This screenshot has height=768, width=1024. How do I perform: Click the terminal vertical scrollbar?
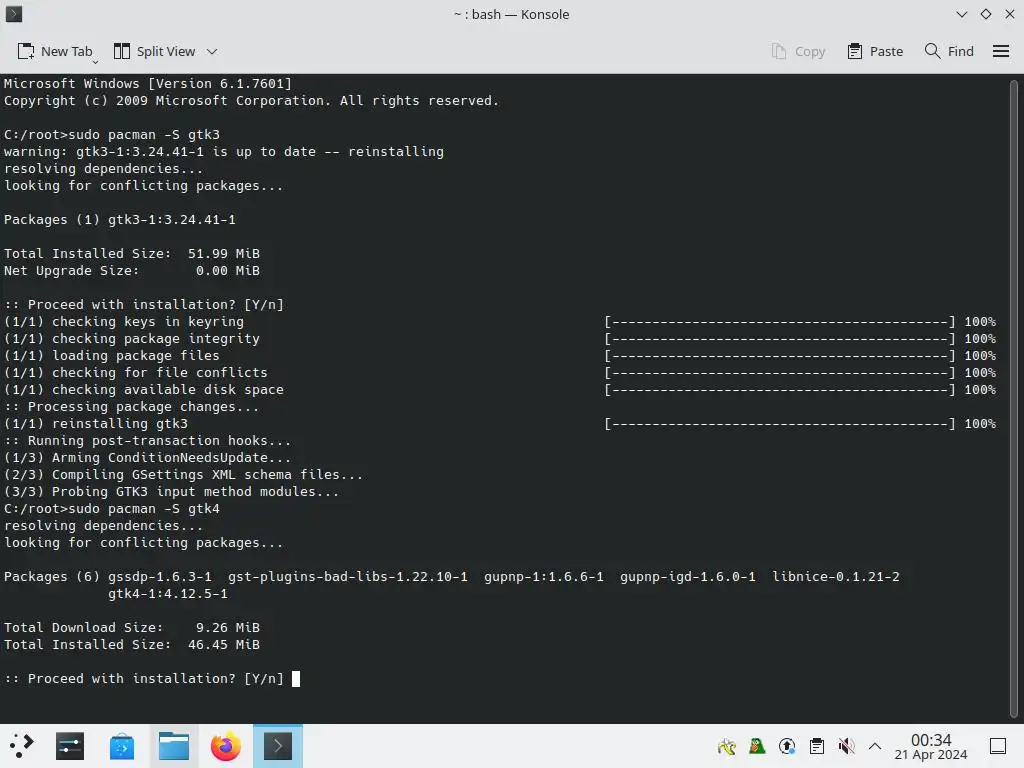(x=1014, y=398)
